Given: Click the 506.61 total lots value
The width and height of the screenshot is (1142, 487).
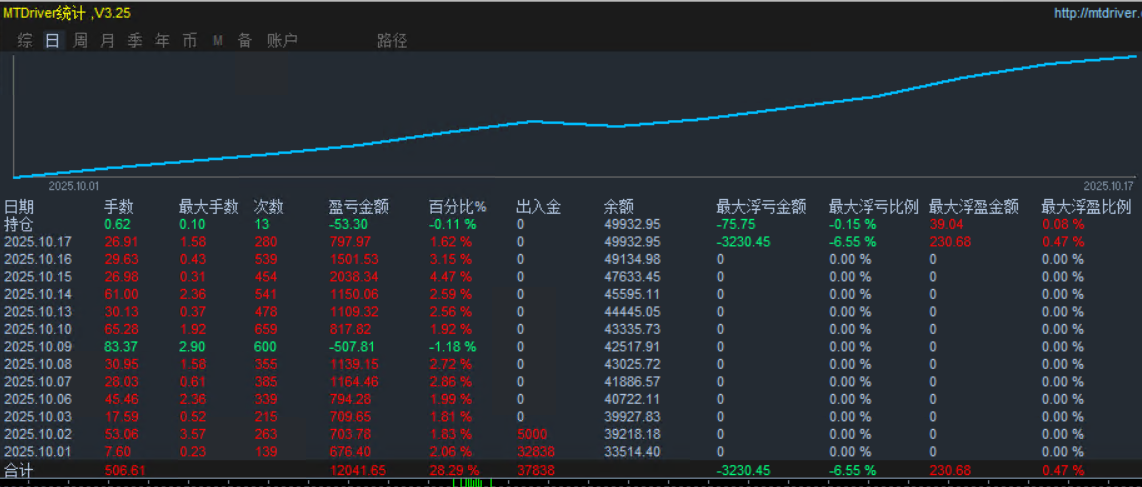Looking at the screenshot, I should 126,470.
